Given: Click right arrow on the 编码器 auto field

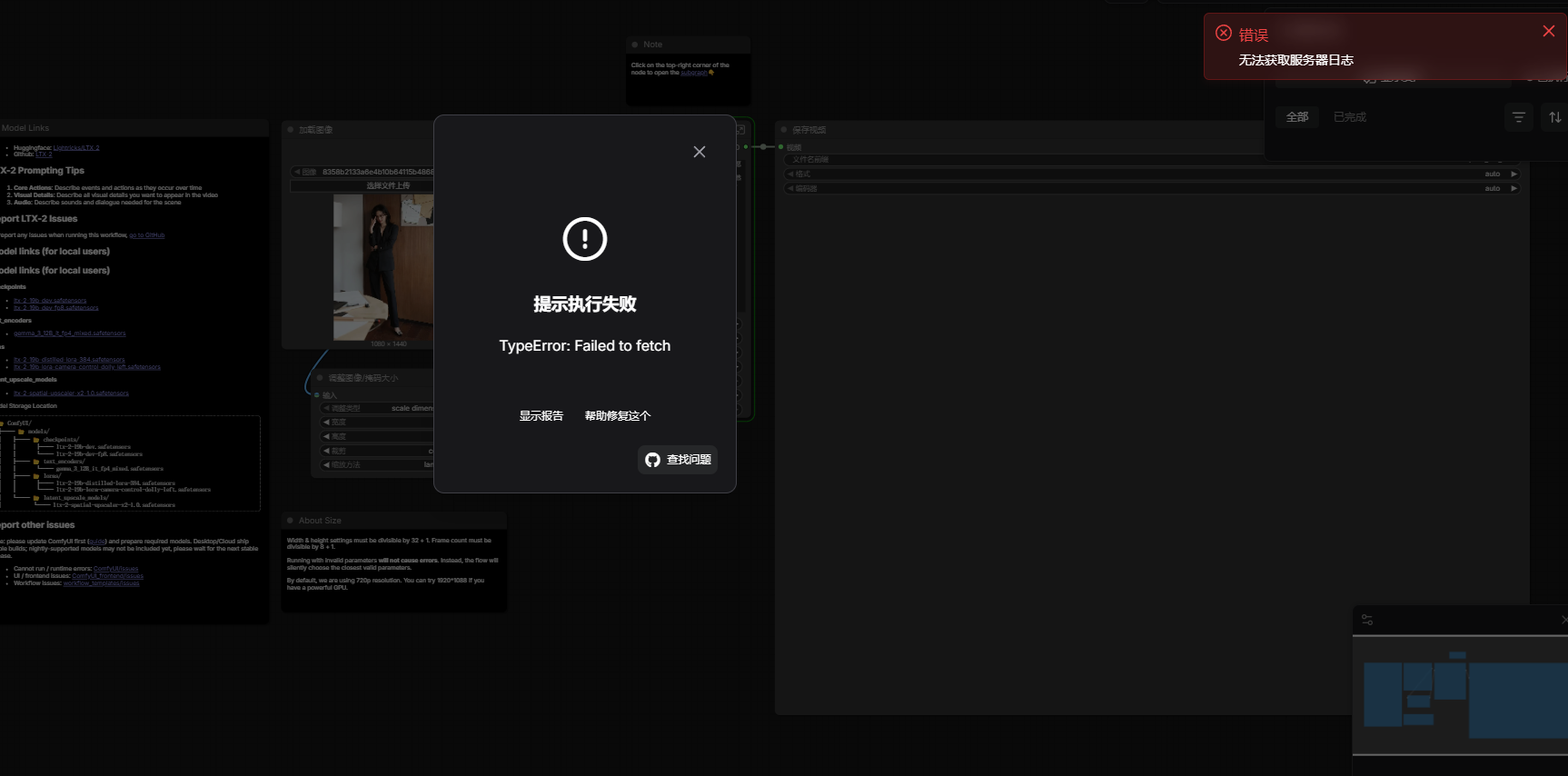Looking at the screenshot, I should coord(1513,188).
